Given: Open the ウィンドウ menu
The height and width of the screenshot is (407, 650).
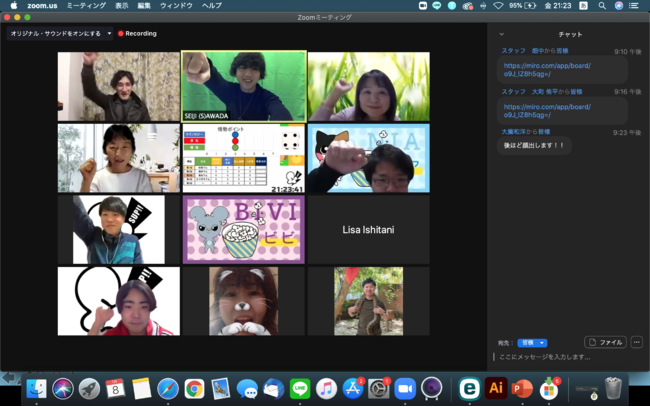Looking at the screenshot, I should (177, 5).
